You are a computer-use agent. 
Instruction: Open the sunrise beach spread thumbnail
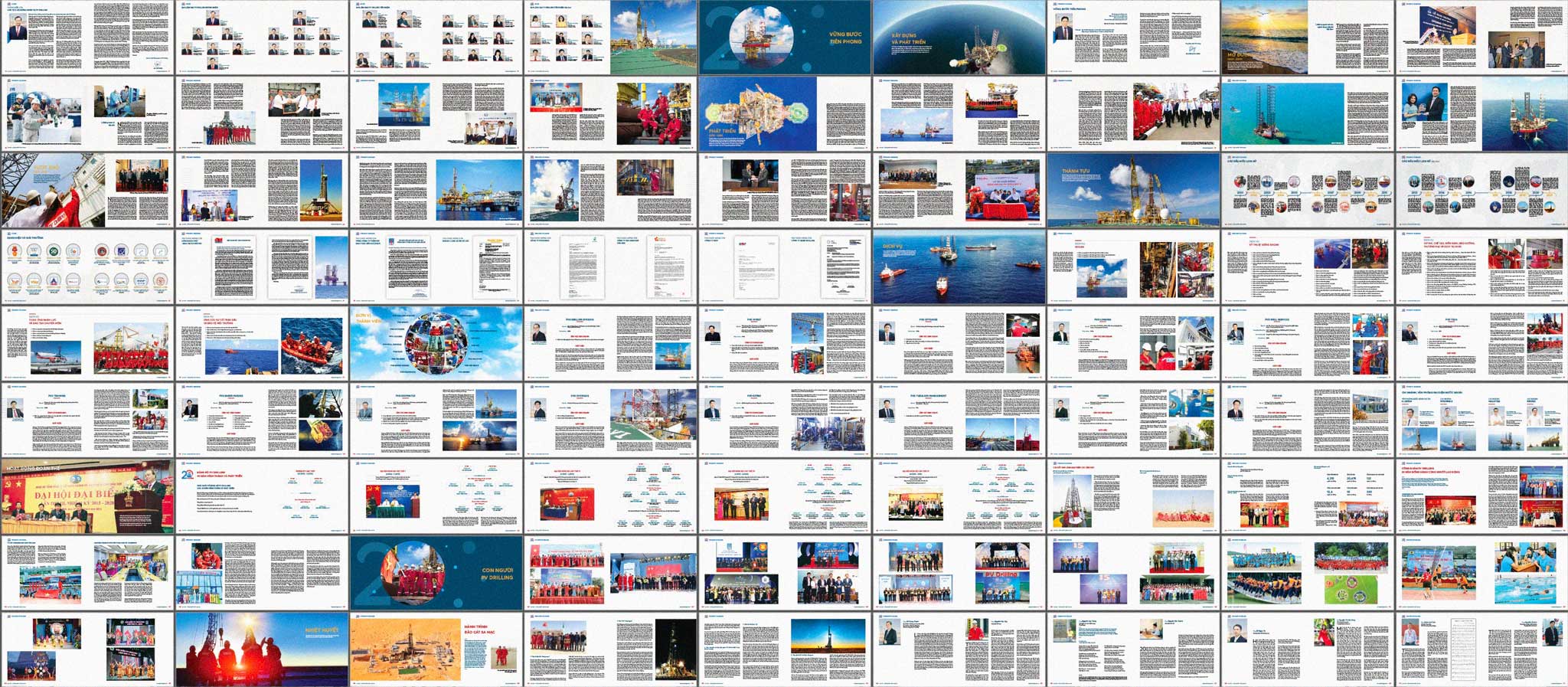1308,37
